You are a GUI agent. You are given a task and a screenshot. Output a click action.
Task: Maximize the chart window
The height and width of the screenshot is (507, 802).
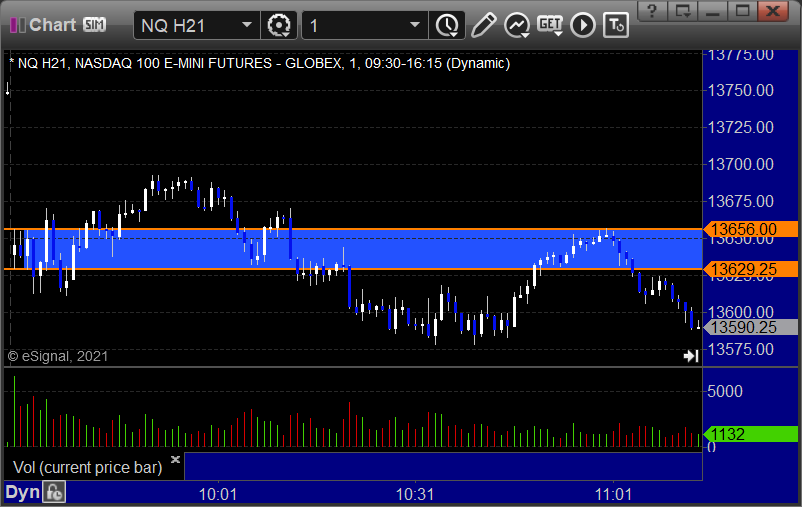pyautogui.click(x=743, y=11)
